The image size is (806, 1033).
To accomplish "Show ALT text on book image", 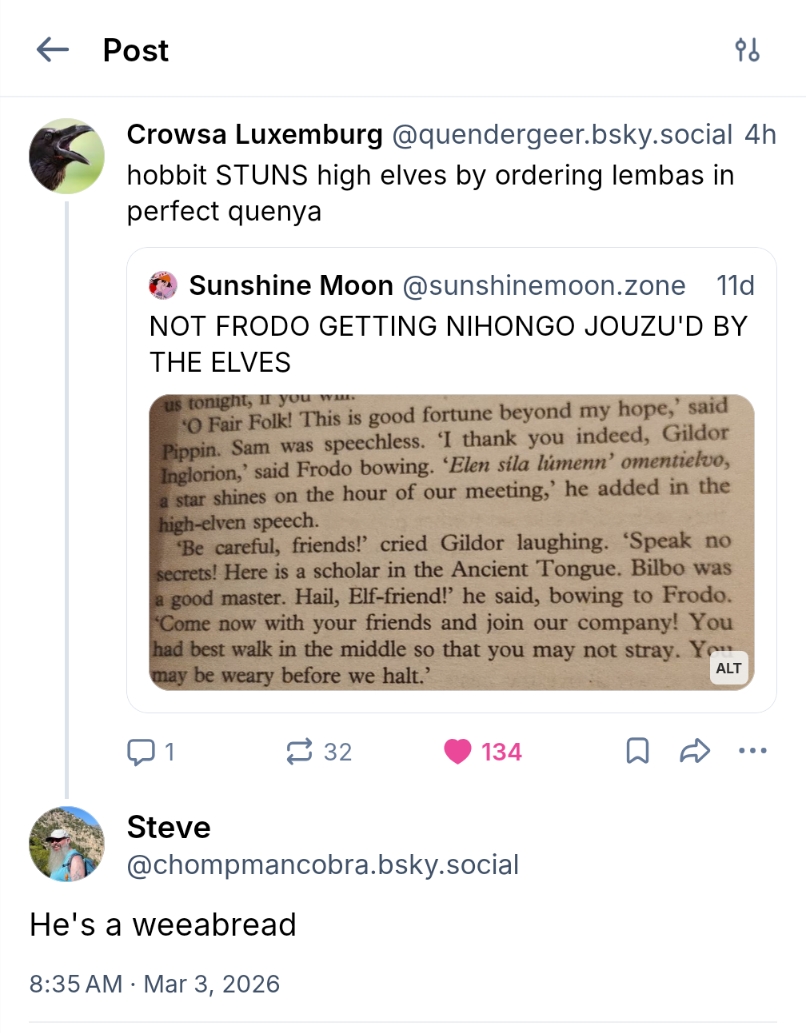I will (x=729, y=668).
